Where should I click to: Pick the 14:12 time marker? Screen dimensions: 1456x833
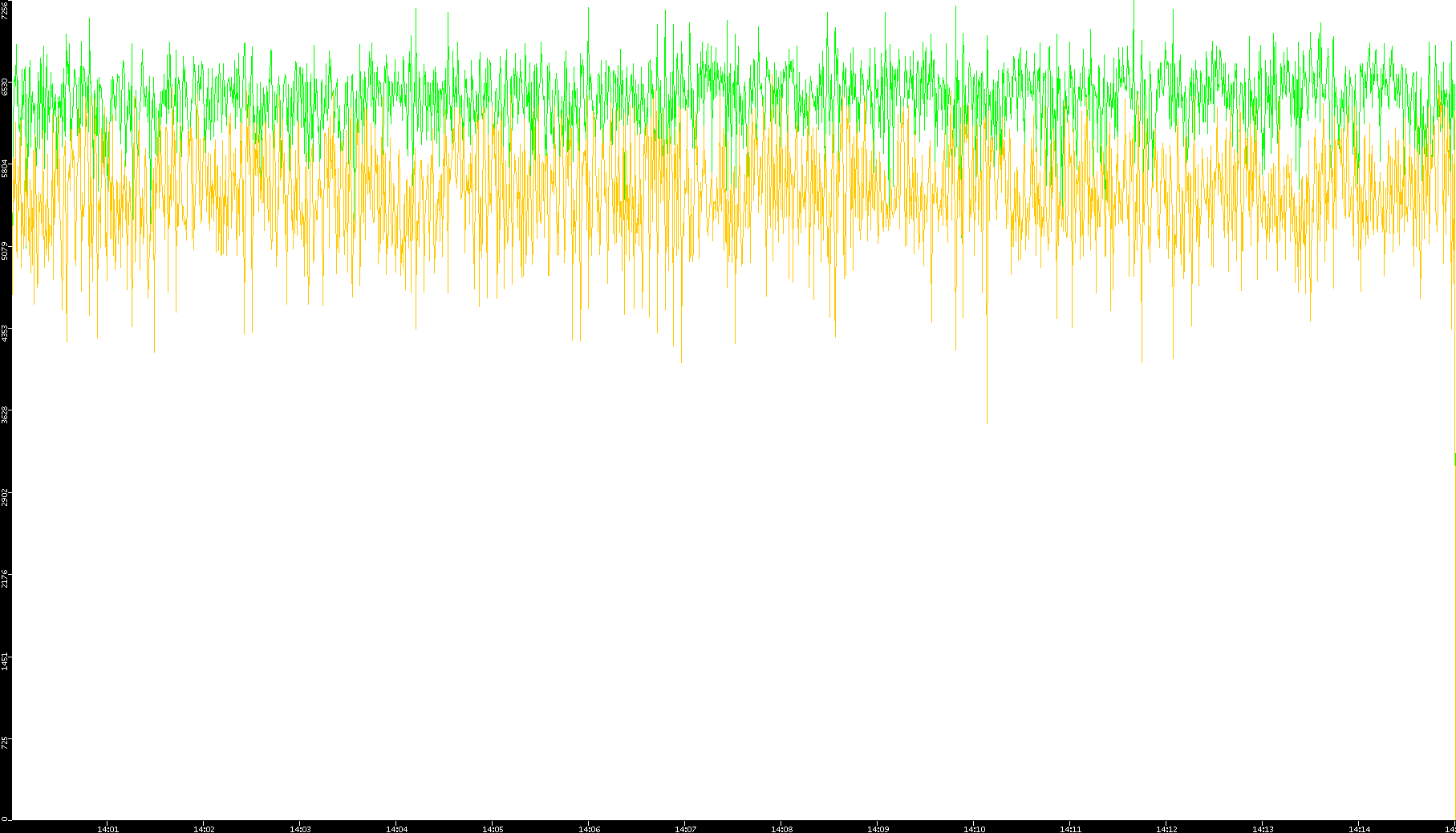pos(1166,829)
